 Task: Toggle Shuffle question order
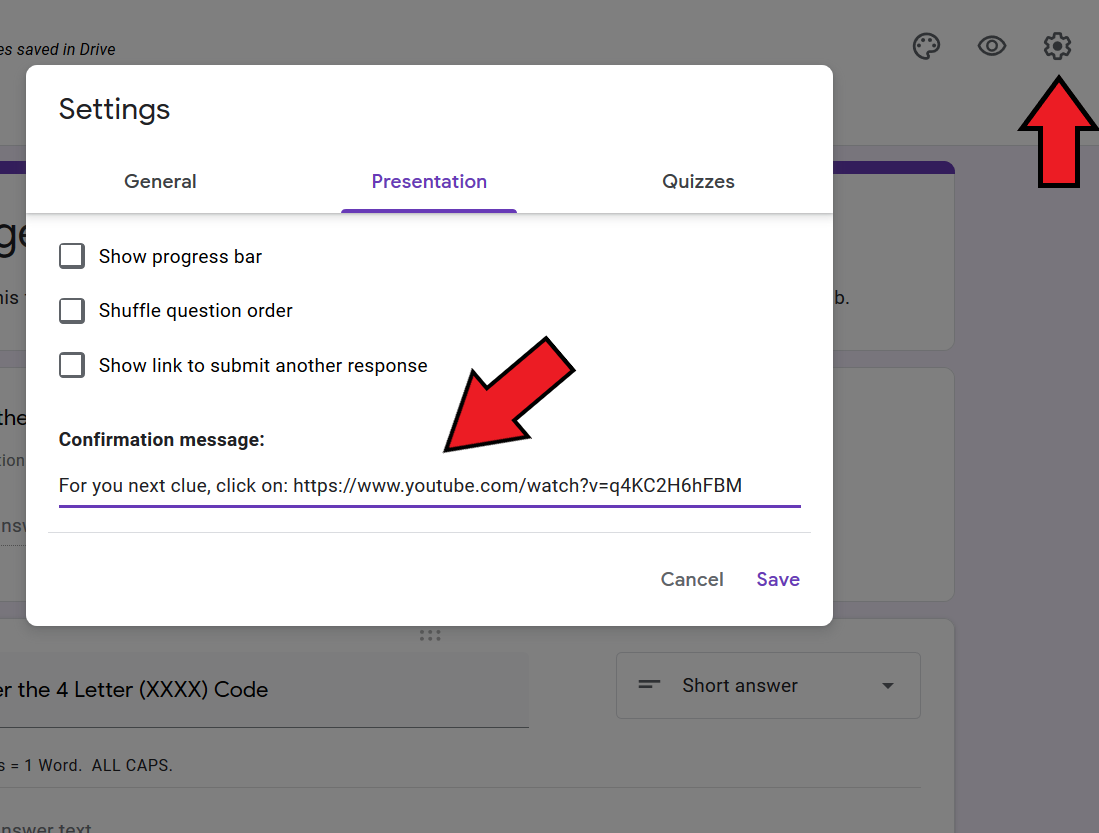click(x=71, y=310)
